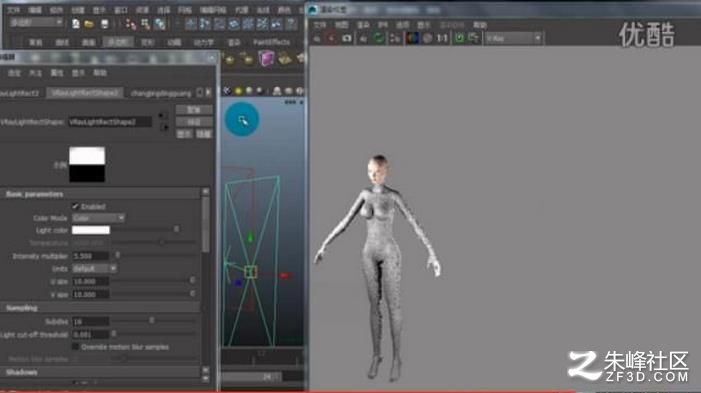Viewport: 701px width, 393px height.
Task: Click the Show button in Attribute Editor
Action: [x=184, y=134]
